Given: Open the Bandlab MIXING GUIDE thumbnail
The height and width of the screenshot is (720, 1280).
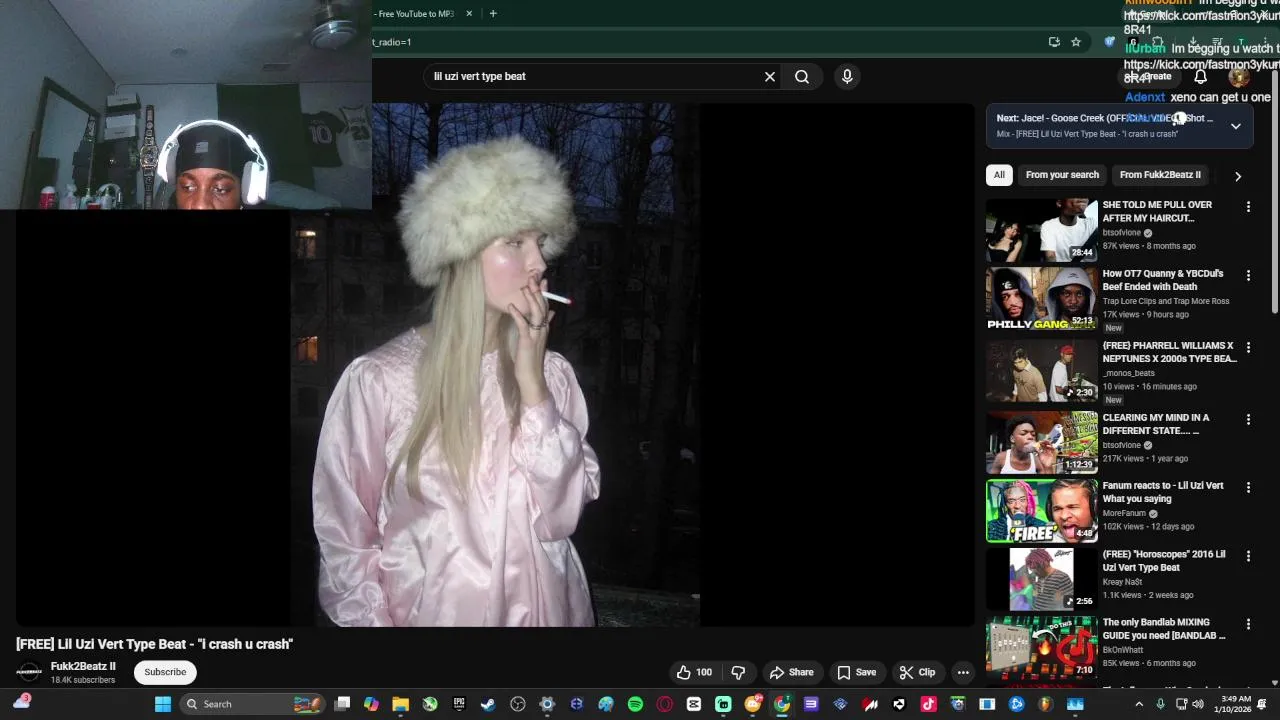Looking at the screenshot, I should 1042,647.
